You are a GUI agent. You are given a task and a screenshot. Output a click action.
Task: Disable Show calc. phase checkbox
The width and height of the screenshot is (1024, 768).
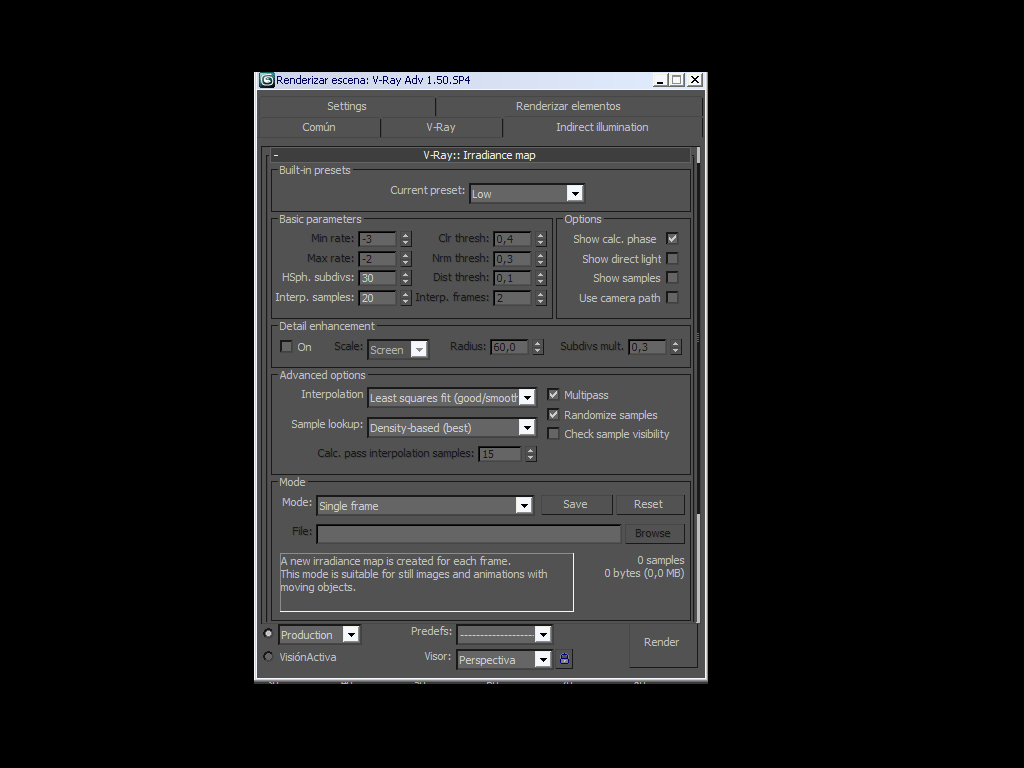pyautogui.click(x=672, y=238)
